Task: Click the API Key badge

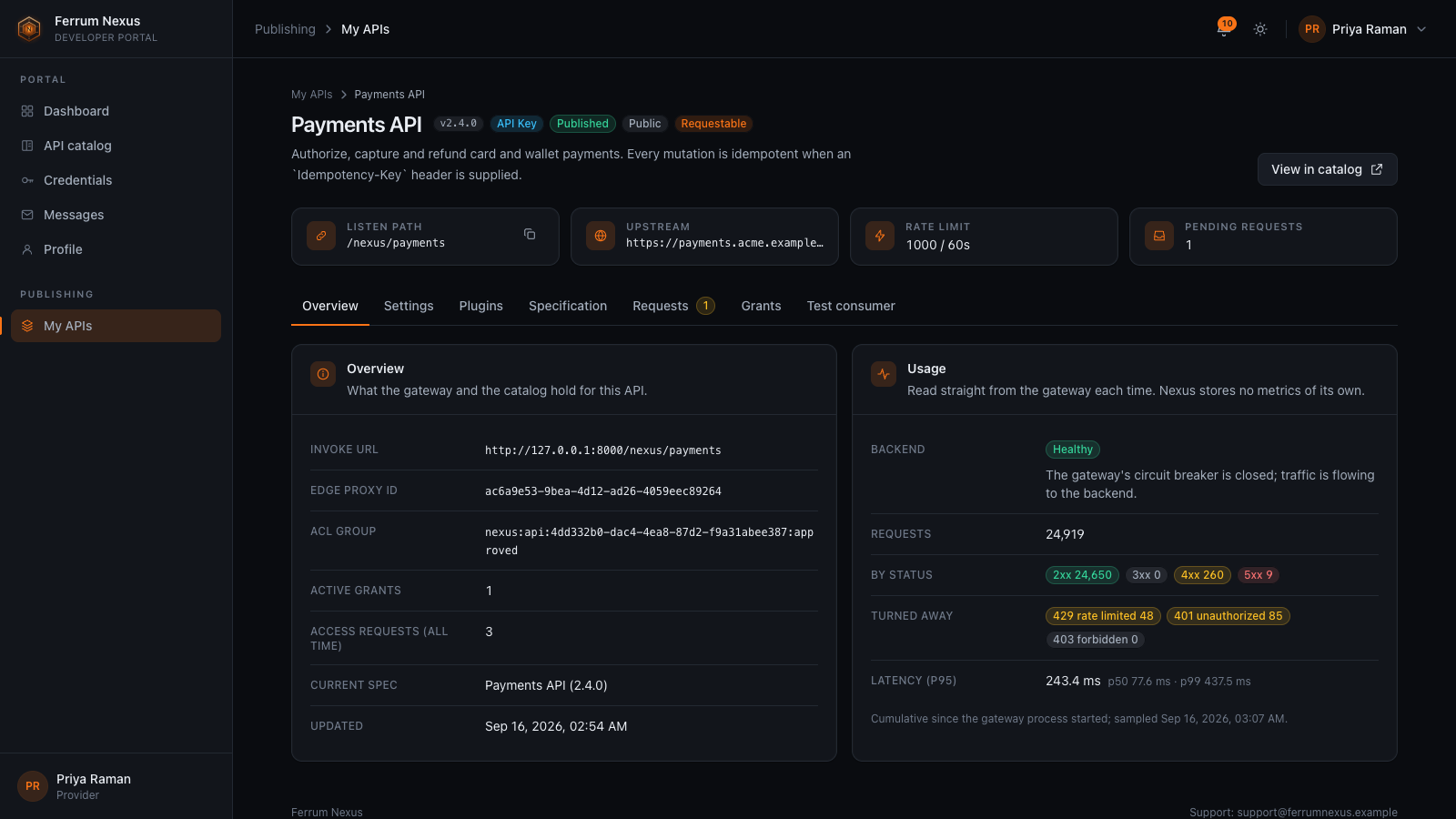Action: [x=517, y=124]
